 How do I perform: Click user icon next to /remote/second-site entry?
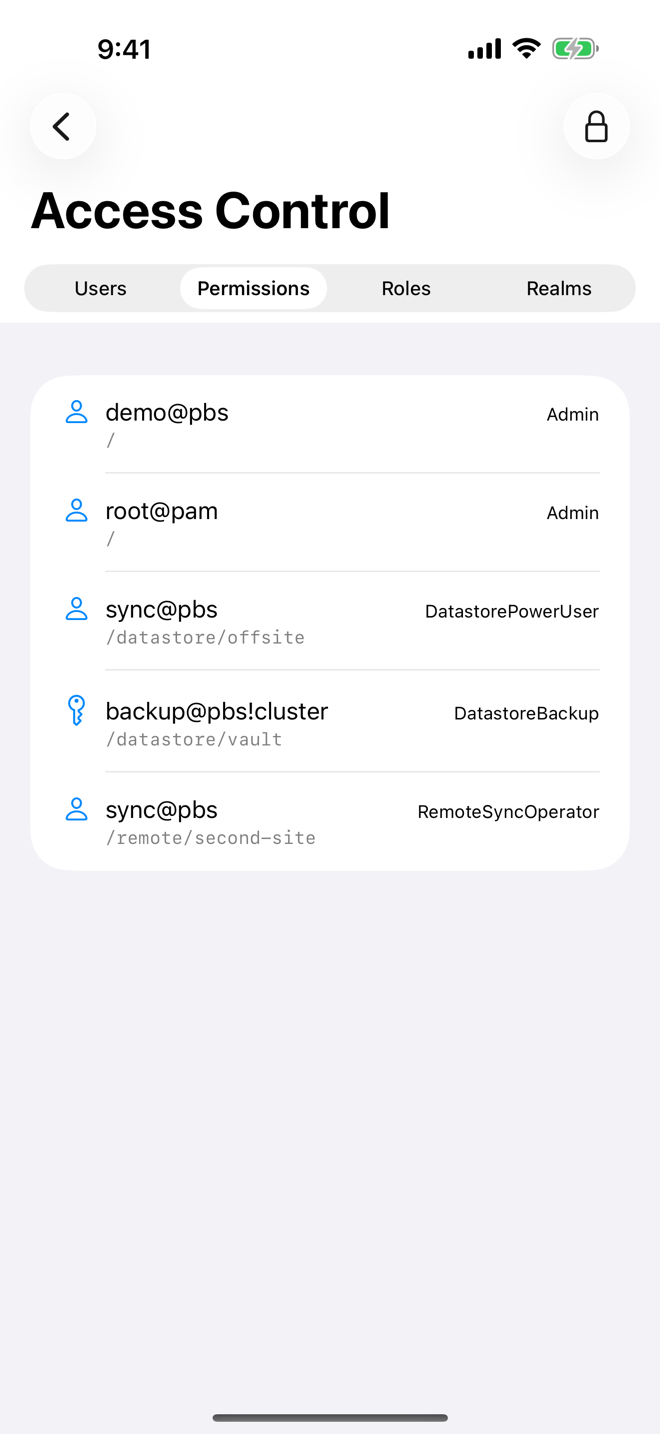[76, 810]
